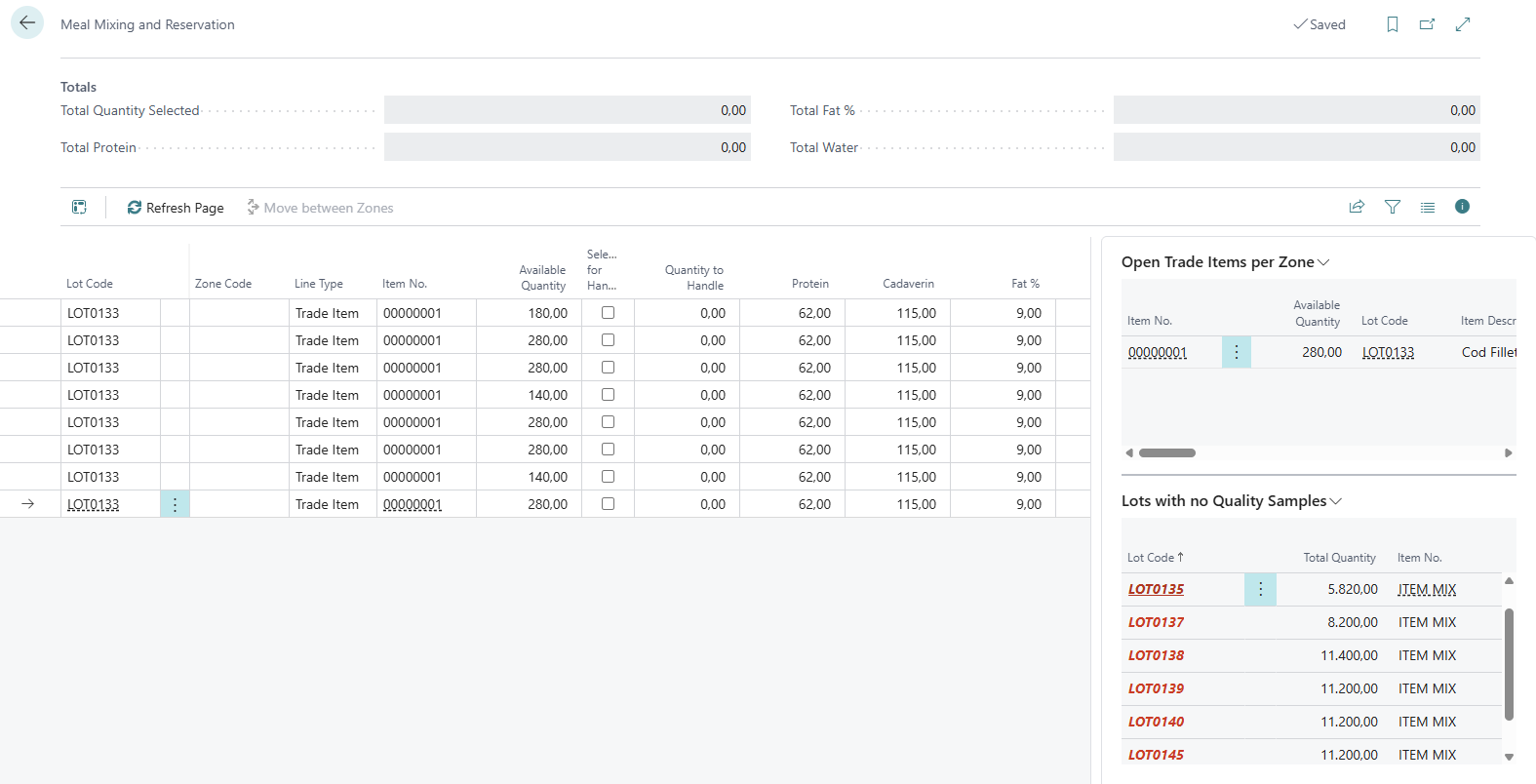The width and height of the screenshot is (1536, 784).
Task: Open the filter pane
Action: 1392,207
